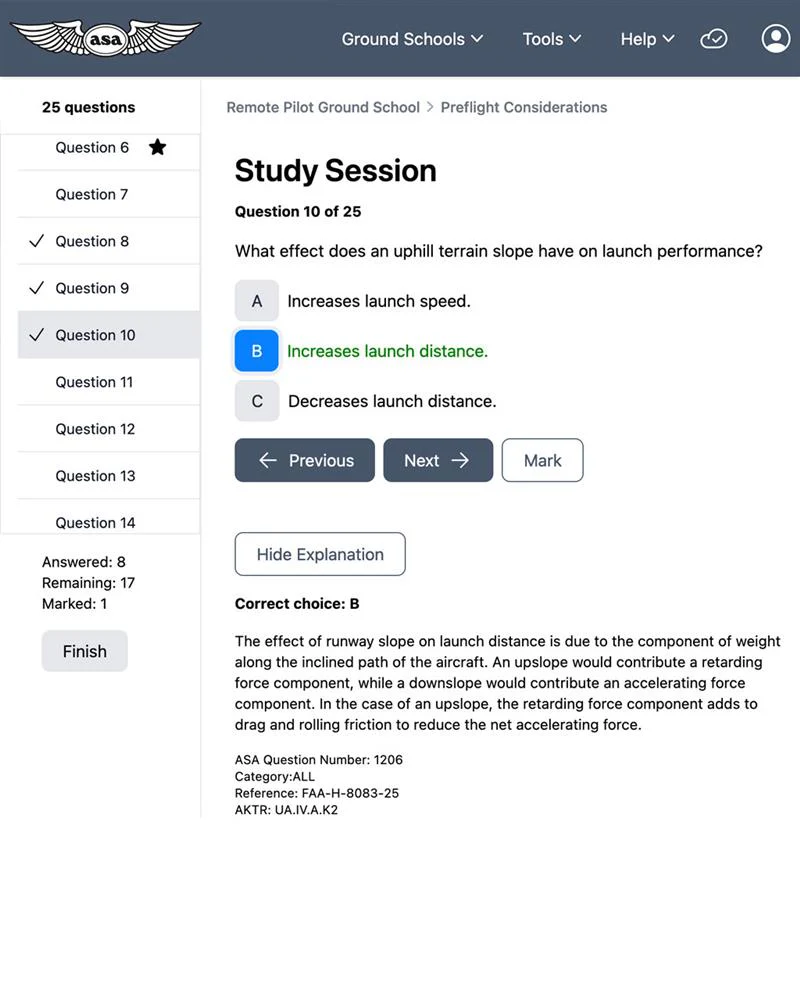Open the cloud sync status icon
The height and width of the screenshot is (1000, 800).
tap(713, 39)
